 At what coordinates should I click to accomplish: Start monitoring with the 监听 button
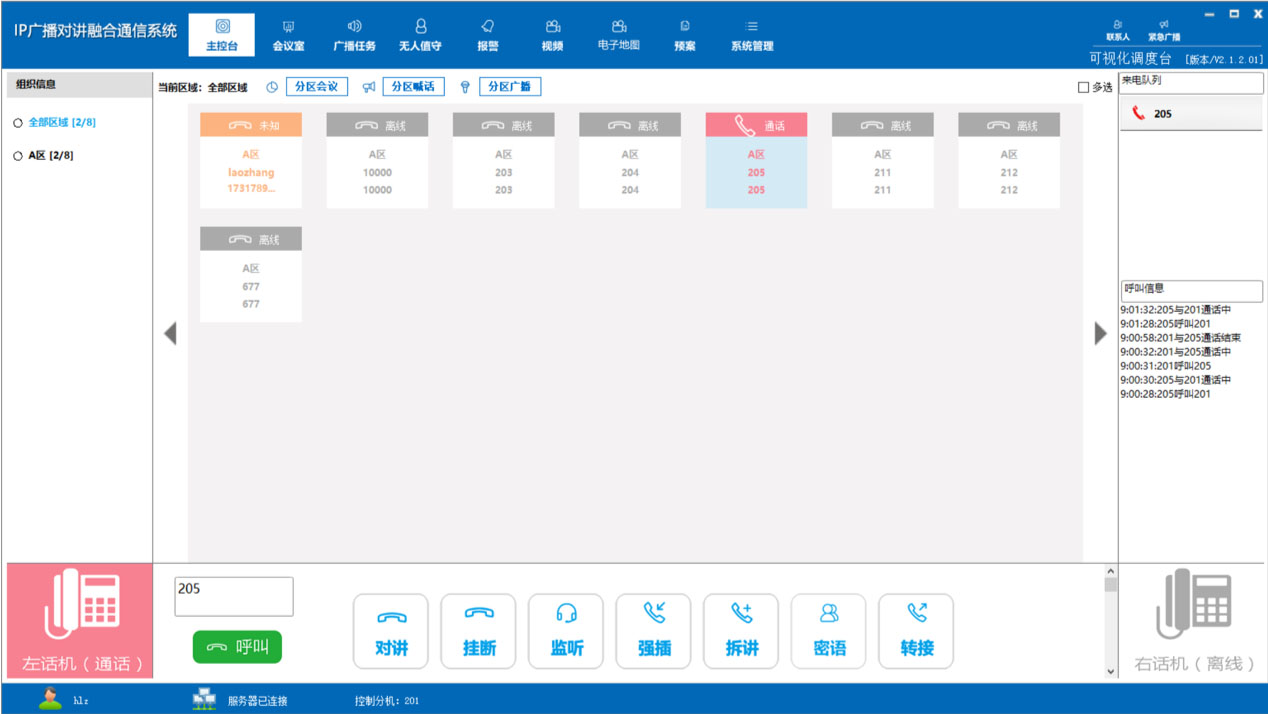[x=566, y=631]
